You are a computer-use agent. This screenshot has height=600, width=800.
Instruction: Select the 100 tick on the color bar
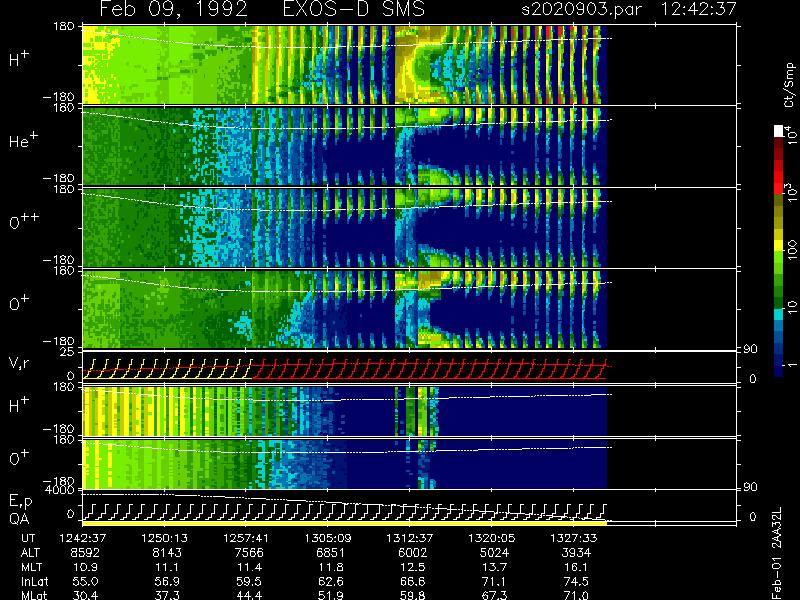pos(792,251)
